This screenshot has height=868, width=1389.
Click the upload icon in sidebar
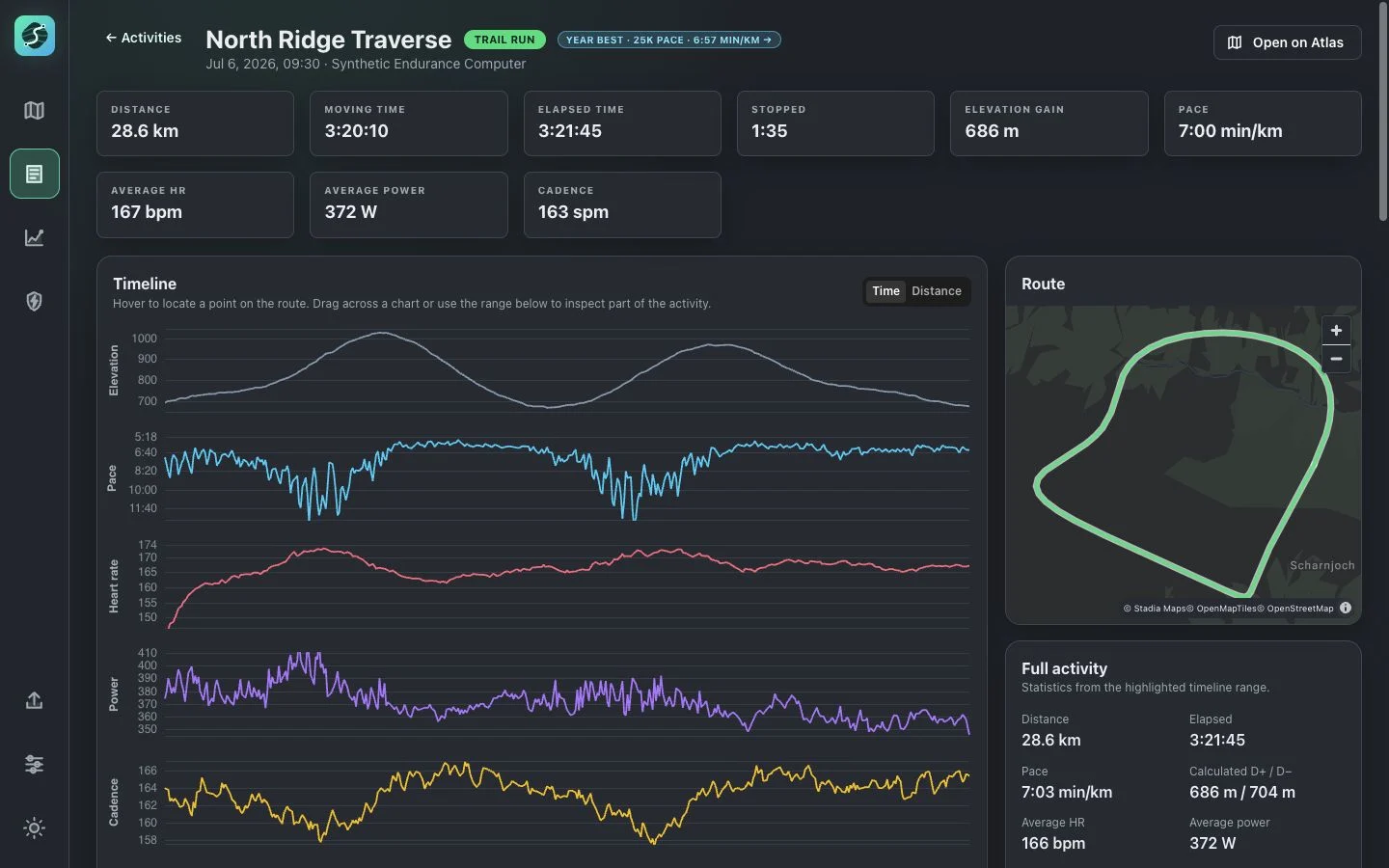tap(35, 700)
